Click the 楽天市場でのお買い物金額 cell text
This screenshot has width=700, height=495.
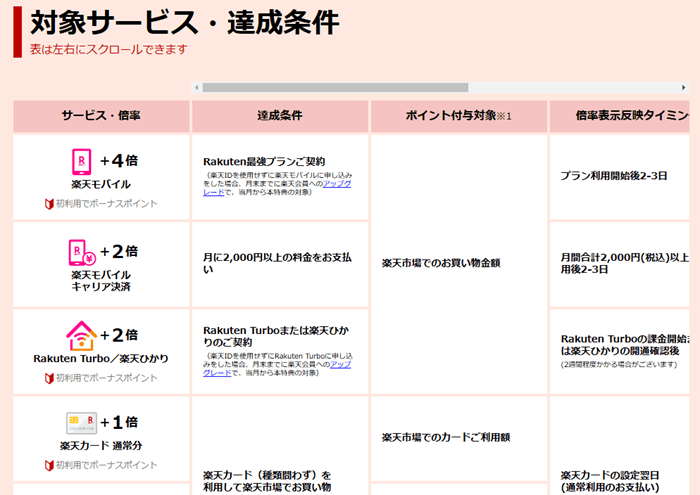(441, 263)
